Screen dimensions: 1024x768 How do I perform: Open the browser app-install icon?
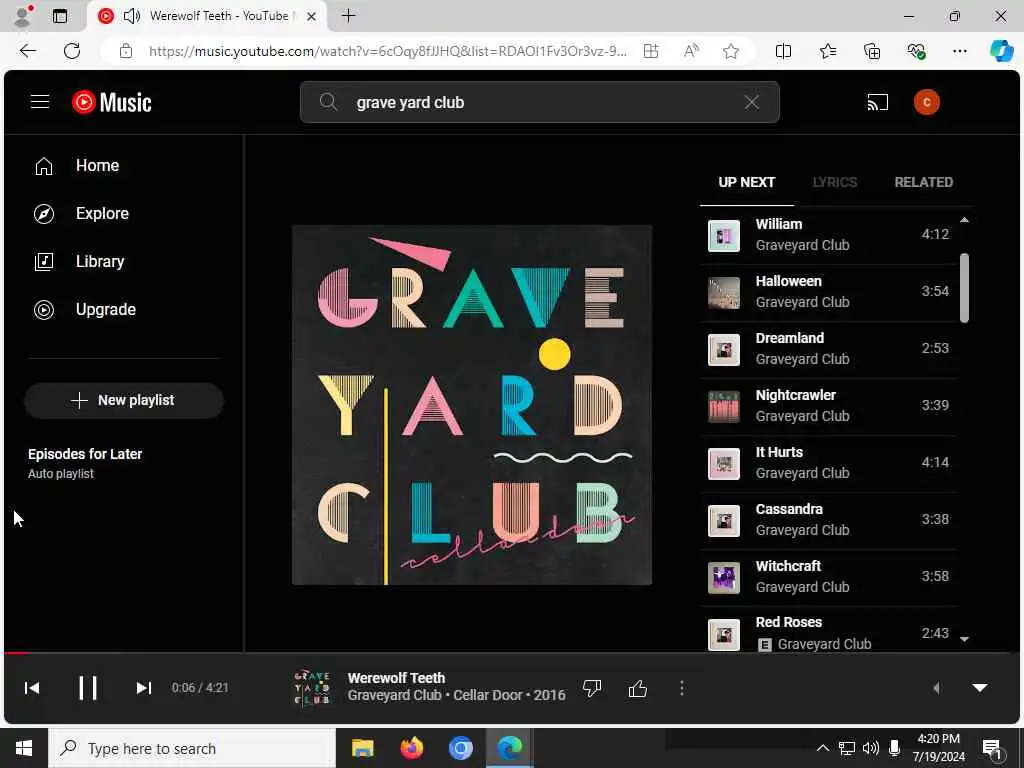tap(651, 51)
